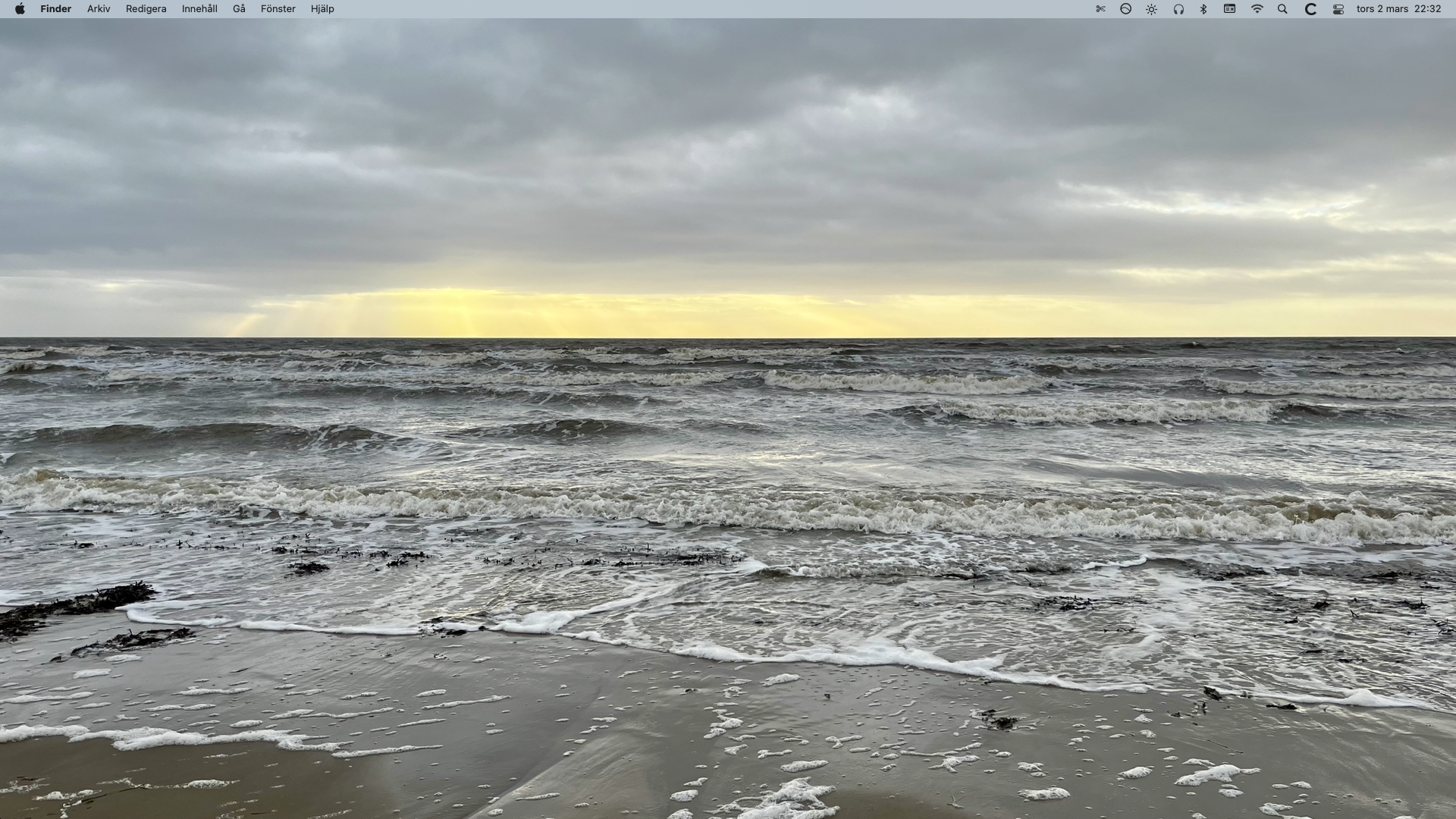Open the Arkiv menu
1456x819 pixels.
pos(99,9)
